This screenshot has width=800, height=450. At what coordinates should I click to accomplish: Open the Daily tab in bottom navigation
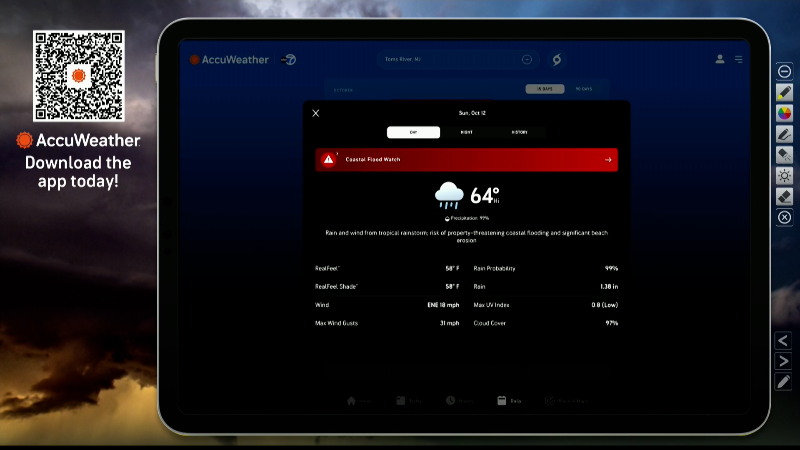(x=509, y=401)
